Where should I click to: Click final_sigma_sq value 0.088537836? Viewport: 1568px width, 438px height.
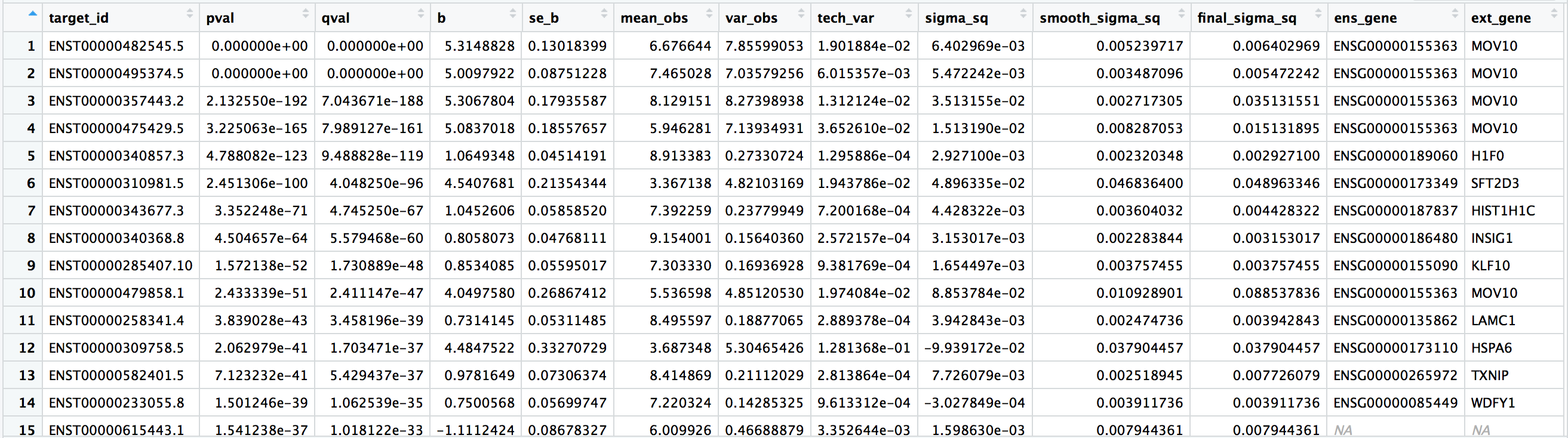(x=1276, y=292)
